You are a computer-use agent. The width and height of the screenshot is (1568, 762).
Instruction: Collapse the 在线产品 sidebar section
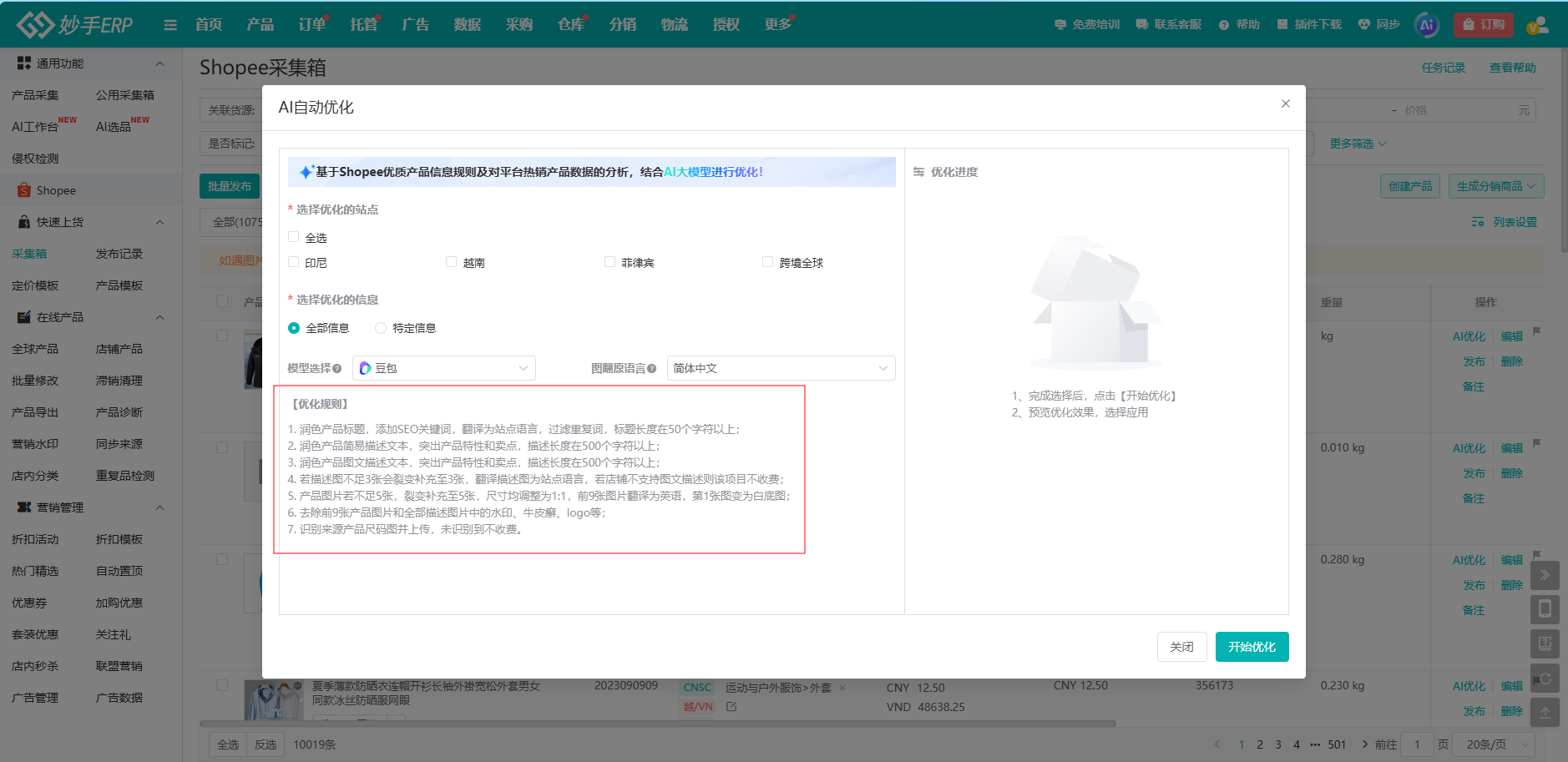pyautogui.click(x=159, y=317)
